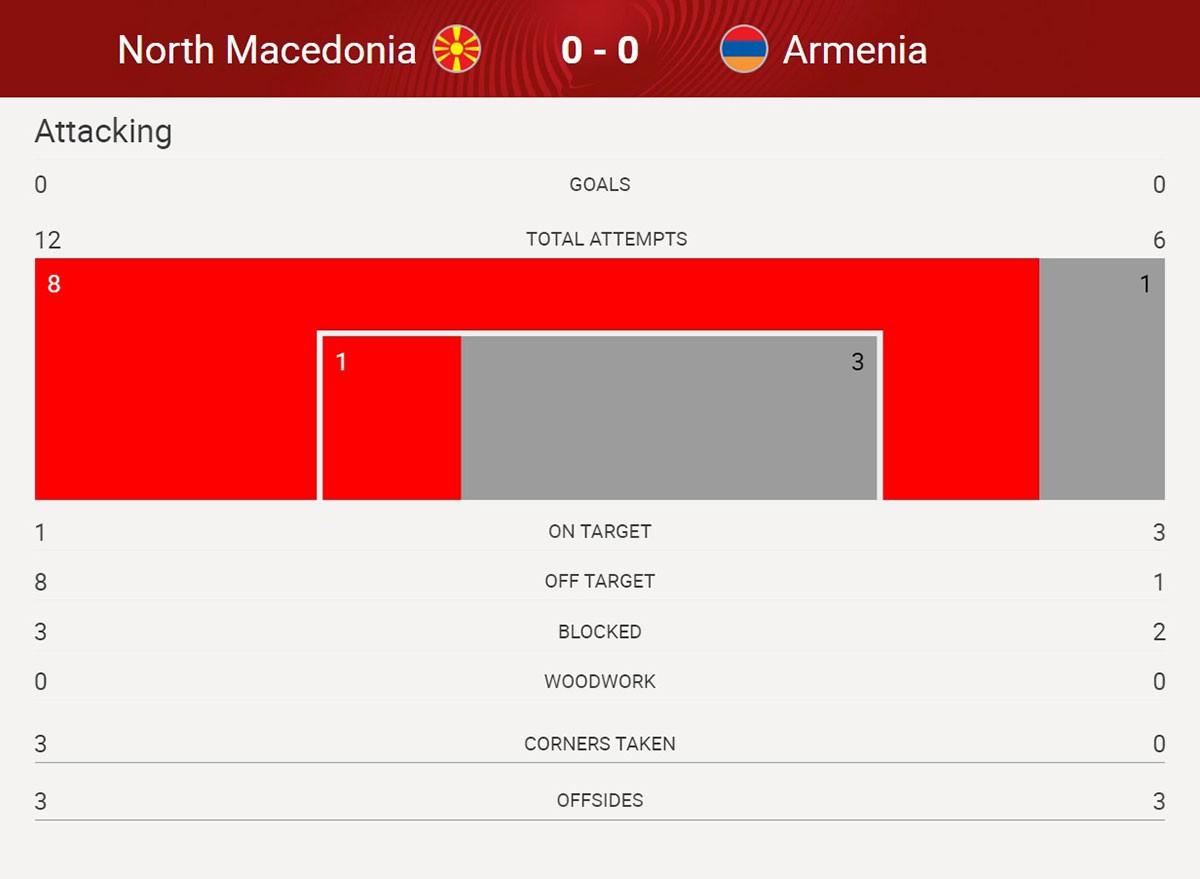
Task: Open the North Macedonia team name link
Action: coord(267,49)
